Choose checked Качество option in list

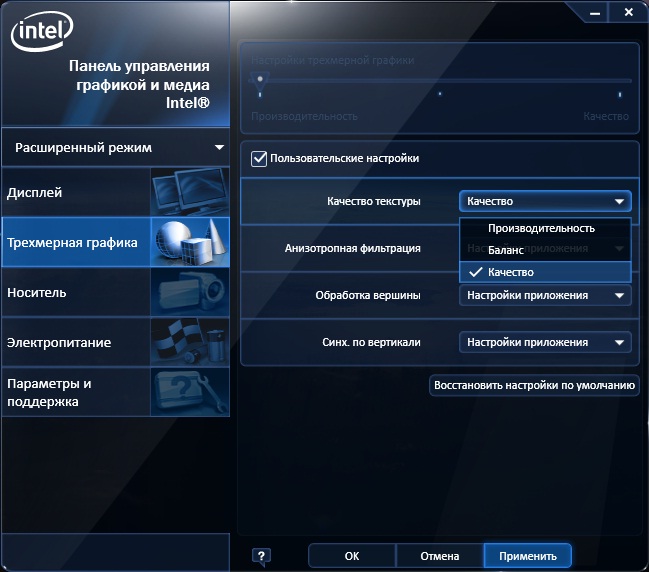545,272
